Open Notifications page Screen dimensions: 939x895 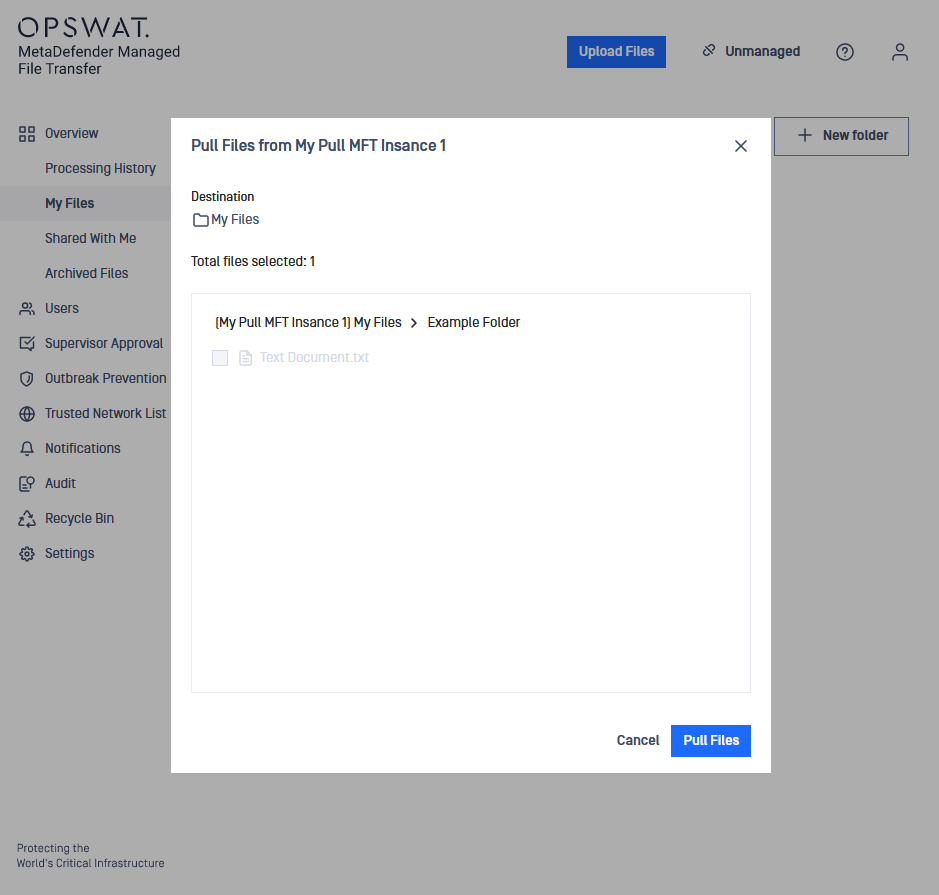point(83,448)
